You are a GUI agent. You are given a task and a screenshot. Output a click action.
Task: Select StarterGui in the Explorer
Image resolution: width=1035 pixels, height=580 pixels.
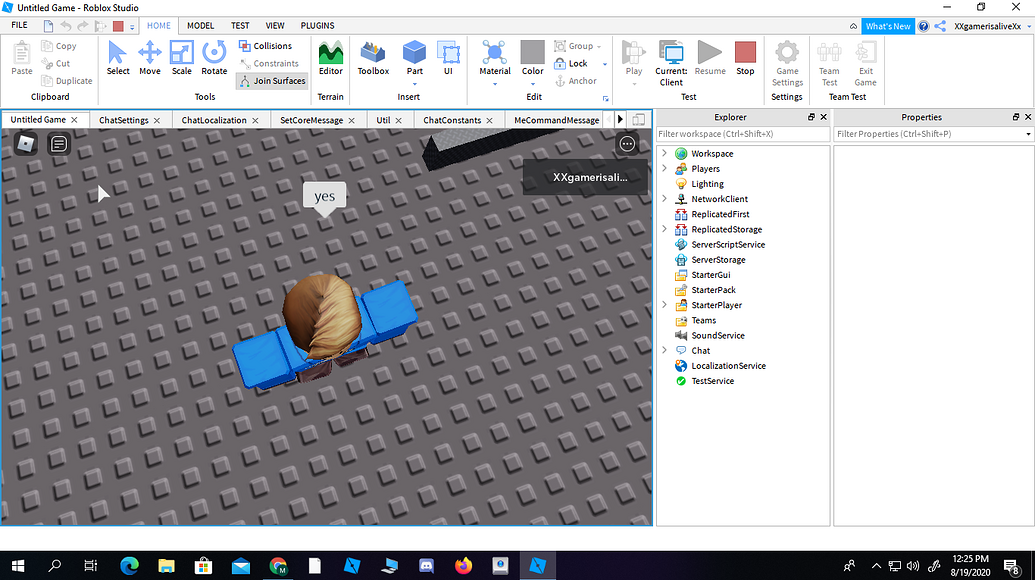click(x=711, y=274)
